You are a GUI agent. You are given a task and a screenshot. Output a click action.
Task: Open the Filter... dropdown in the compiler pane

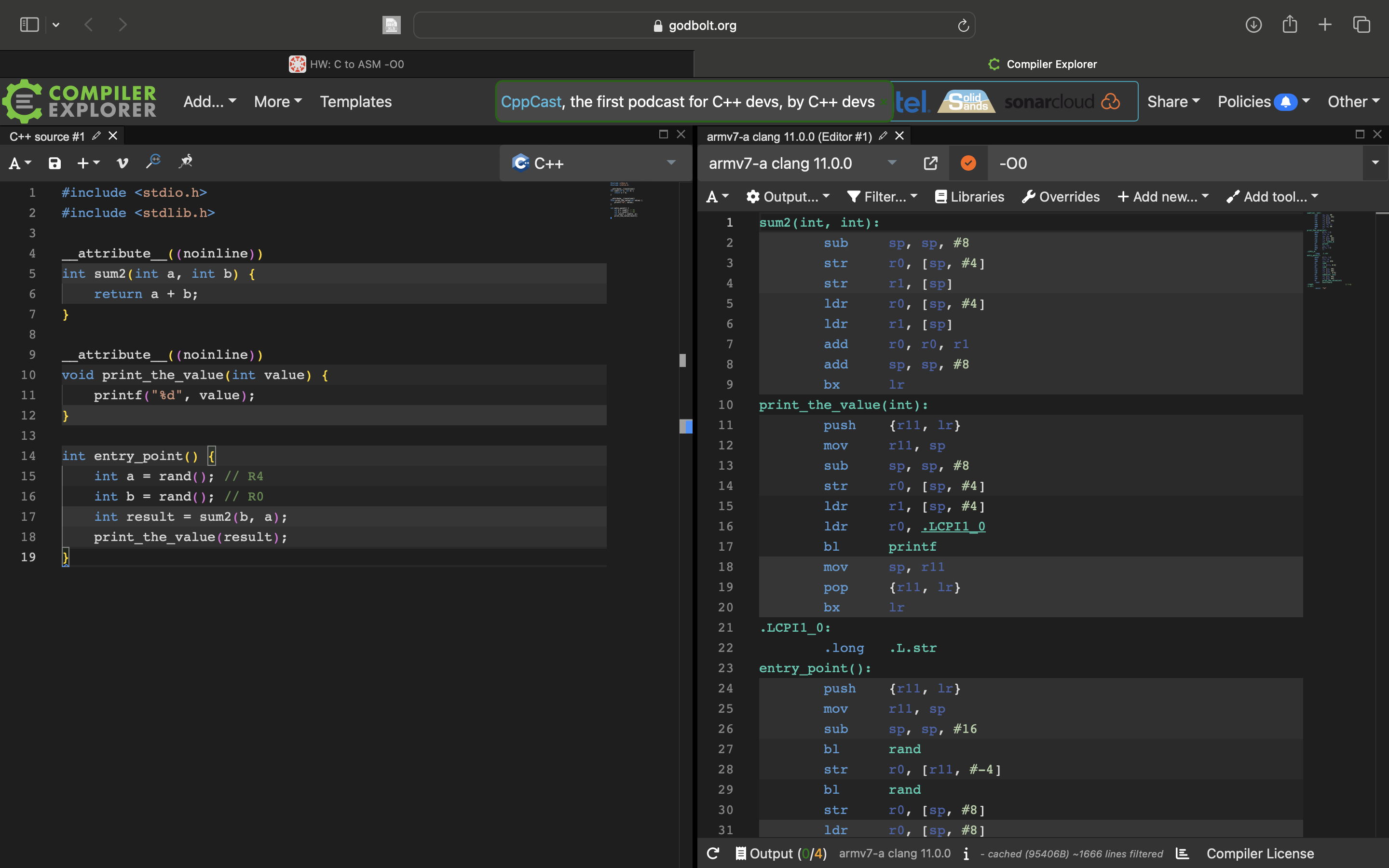[x=882, y=197]
